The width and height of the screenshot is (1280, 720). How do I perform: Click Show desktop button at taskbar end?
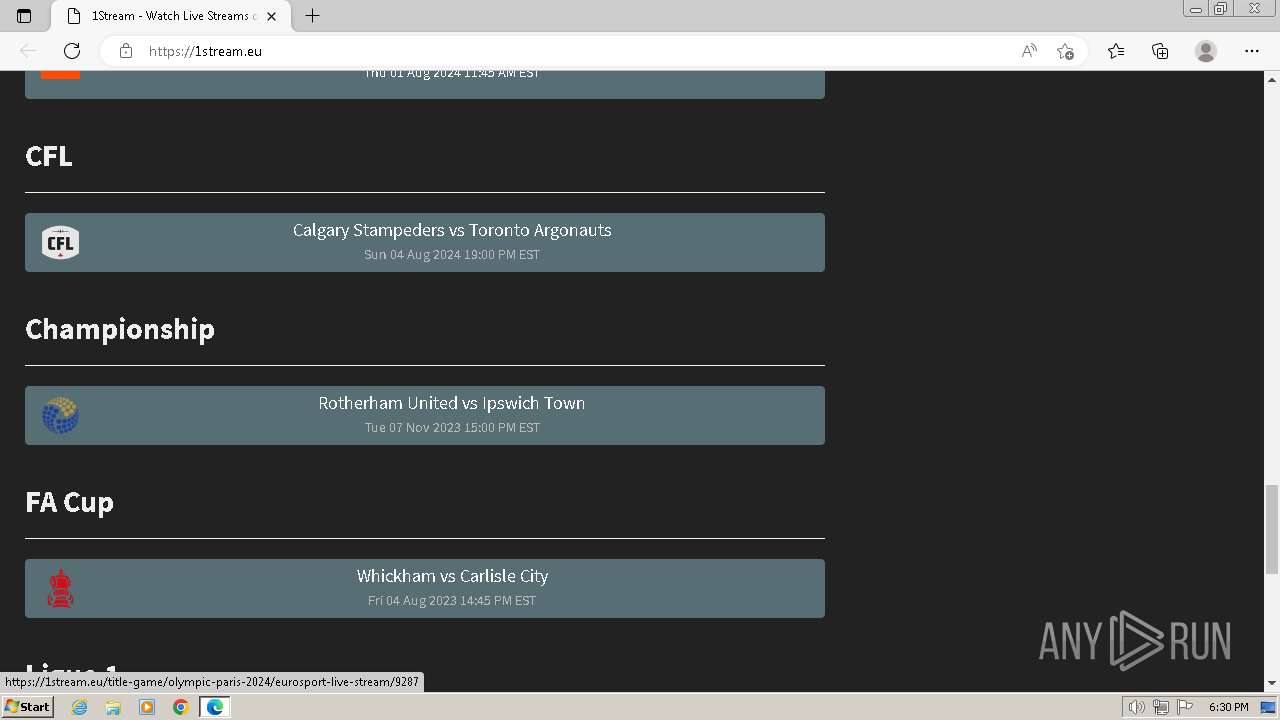(x=1270, y=707)
